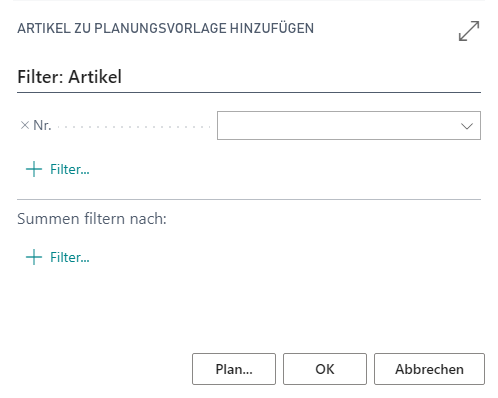Screen dimensions: 498x398
Task: Click the blank space right of the upper Filter... link
Action: (x=283, y=169)
